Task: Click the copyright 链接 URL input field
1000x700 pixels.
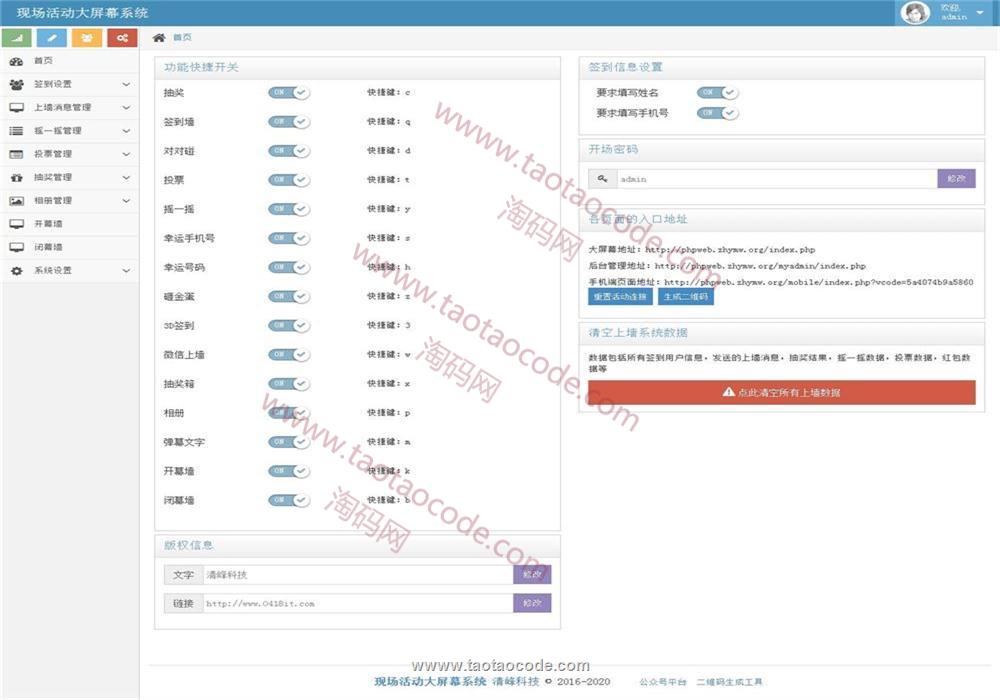Action: pyautogui.click(x=357, y=604)
